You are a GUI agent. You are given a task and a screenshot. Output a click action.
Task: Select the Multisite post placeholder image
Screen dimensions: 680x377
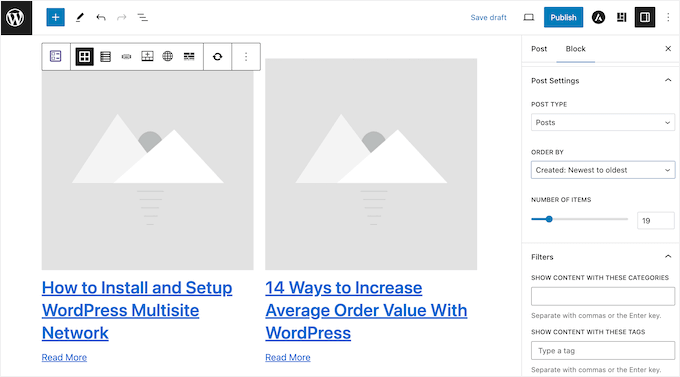point(147,170)
